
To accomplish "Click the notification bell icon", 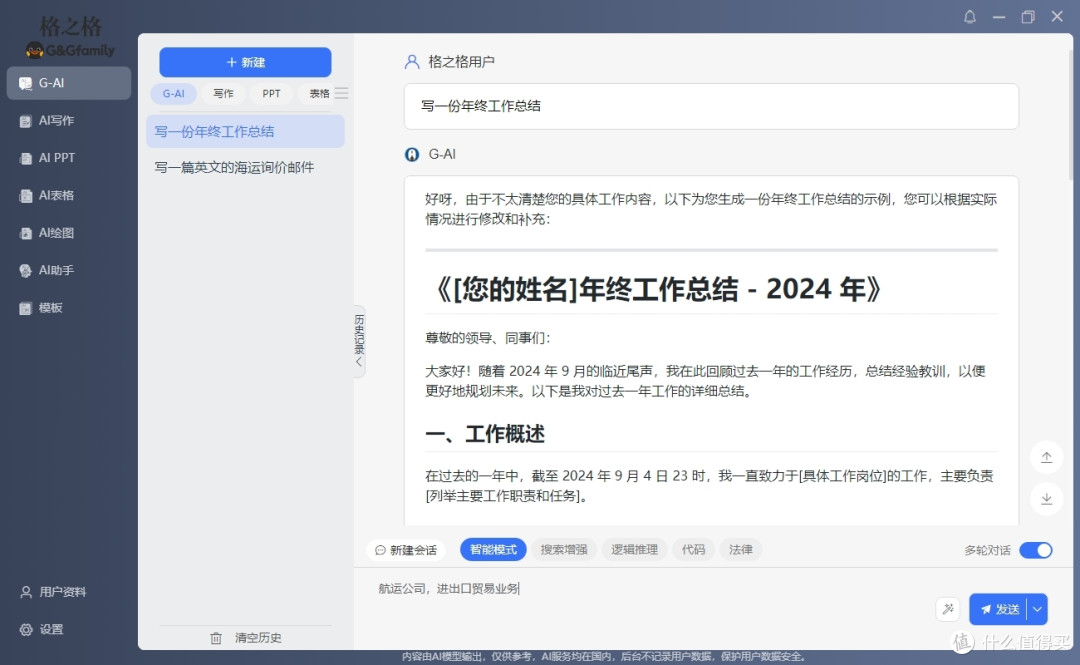I will [970, 17].
